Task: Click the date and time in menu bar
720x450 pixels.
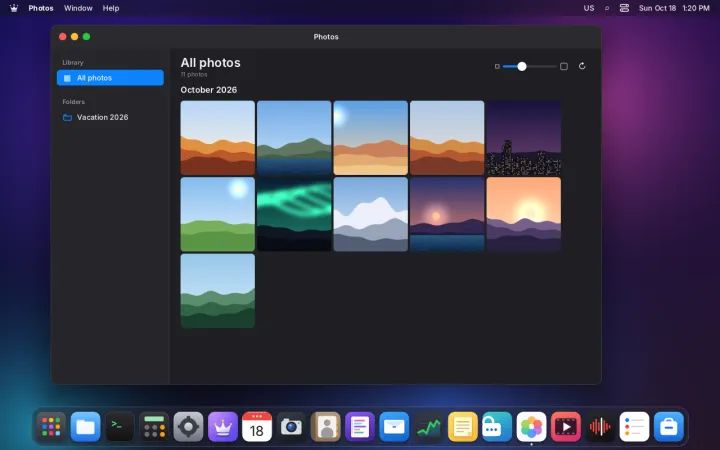Action: 674,8
